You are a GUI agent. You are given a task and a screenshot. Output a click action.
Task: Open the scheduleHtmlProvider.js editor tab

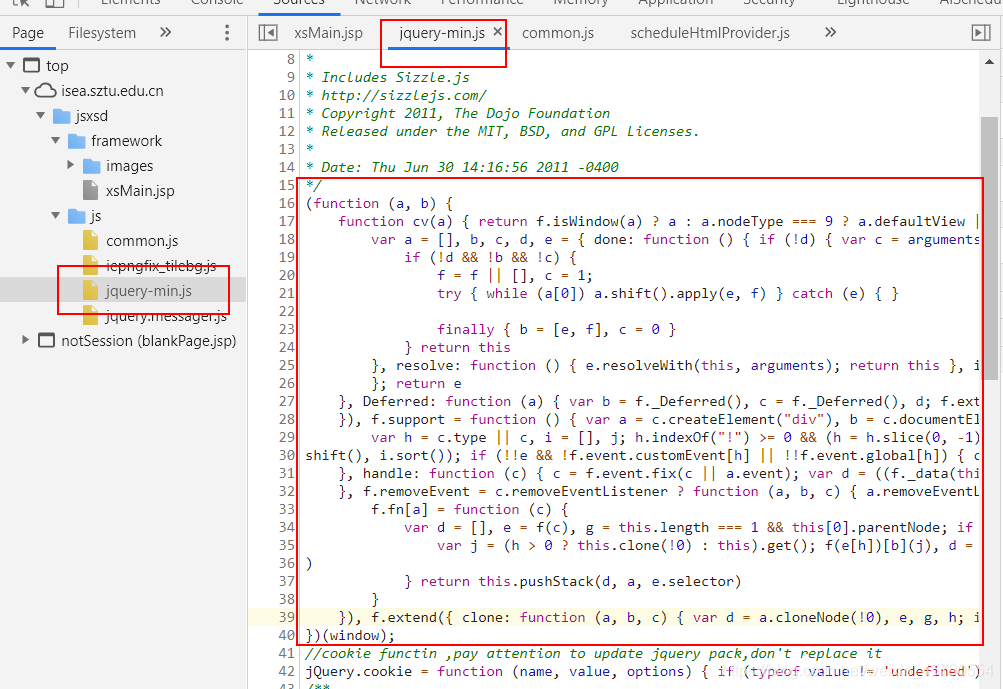point(709,33)
